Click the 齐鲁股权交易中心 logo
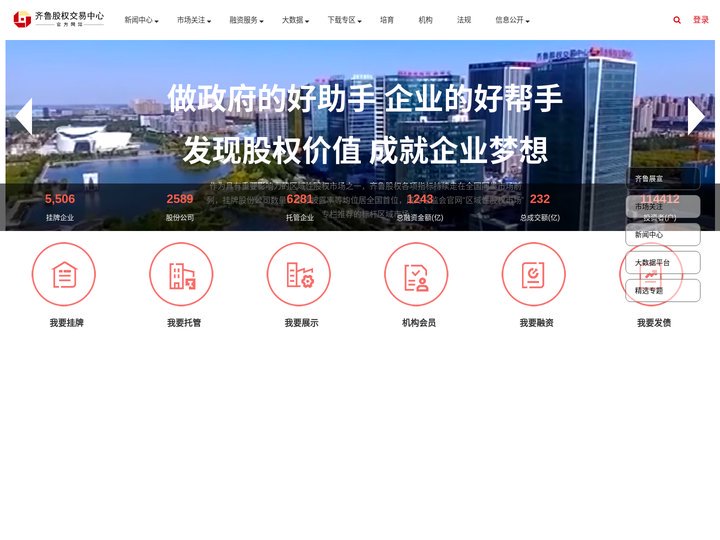This screenshot has width=720, height=540. pos(58,19)
